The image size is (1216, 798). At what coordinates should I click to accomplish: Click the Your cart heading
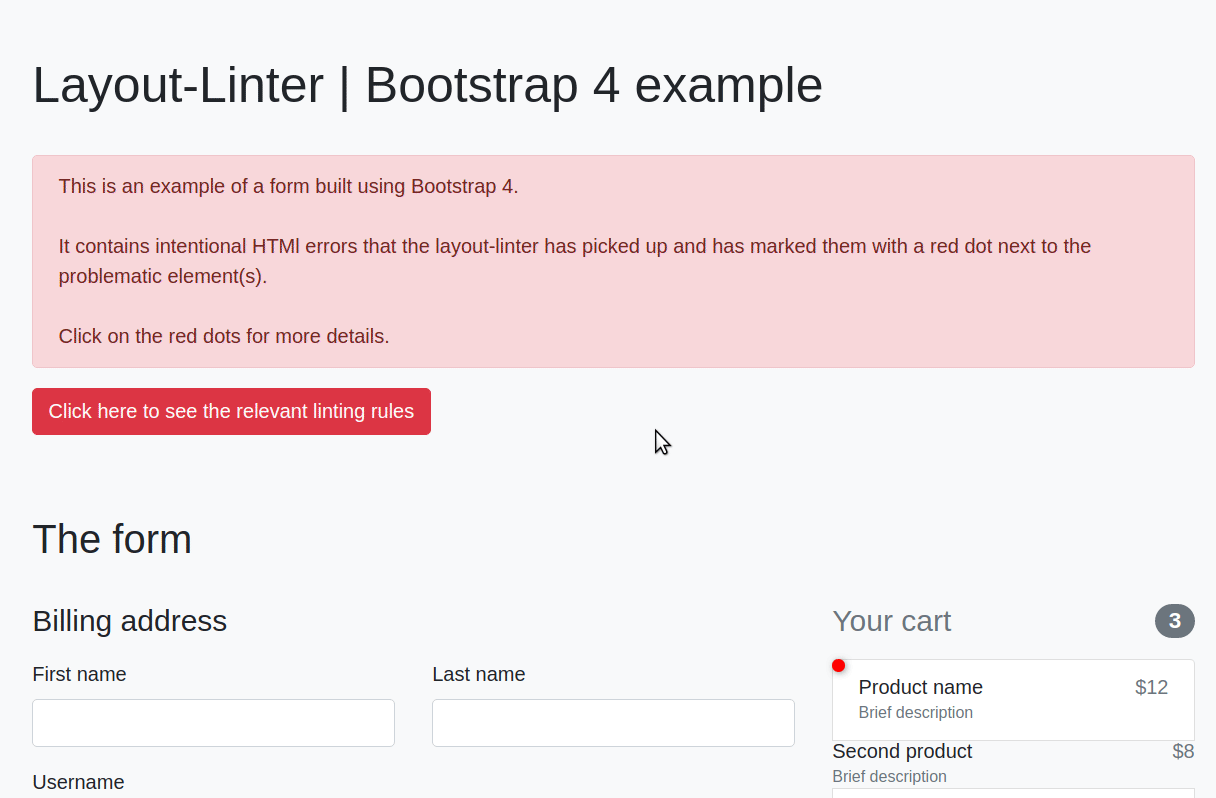[x=891, y=621]
